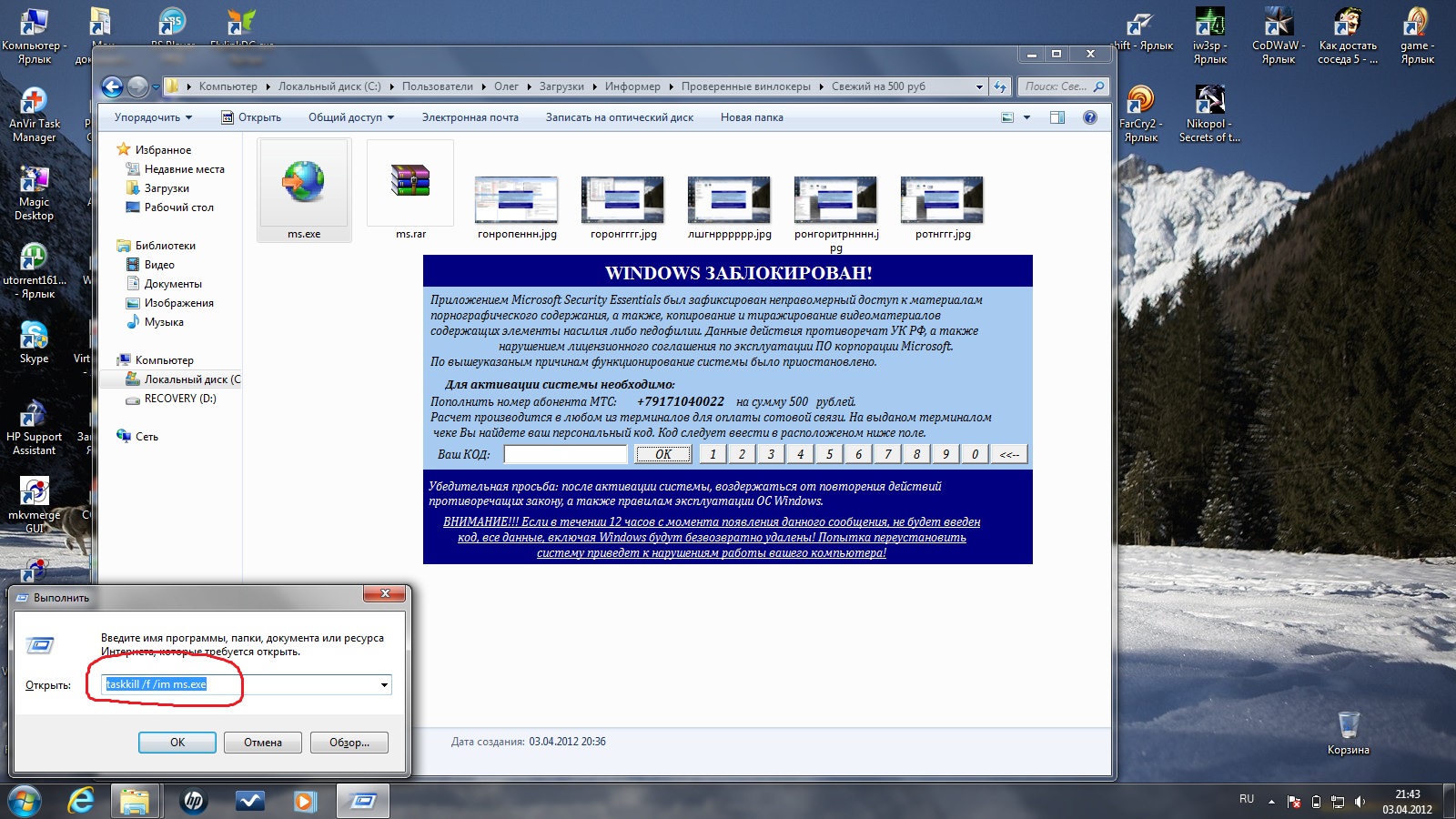
Task: Select Избранное in navigation pane
Action: click(163, 150)
